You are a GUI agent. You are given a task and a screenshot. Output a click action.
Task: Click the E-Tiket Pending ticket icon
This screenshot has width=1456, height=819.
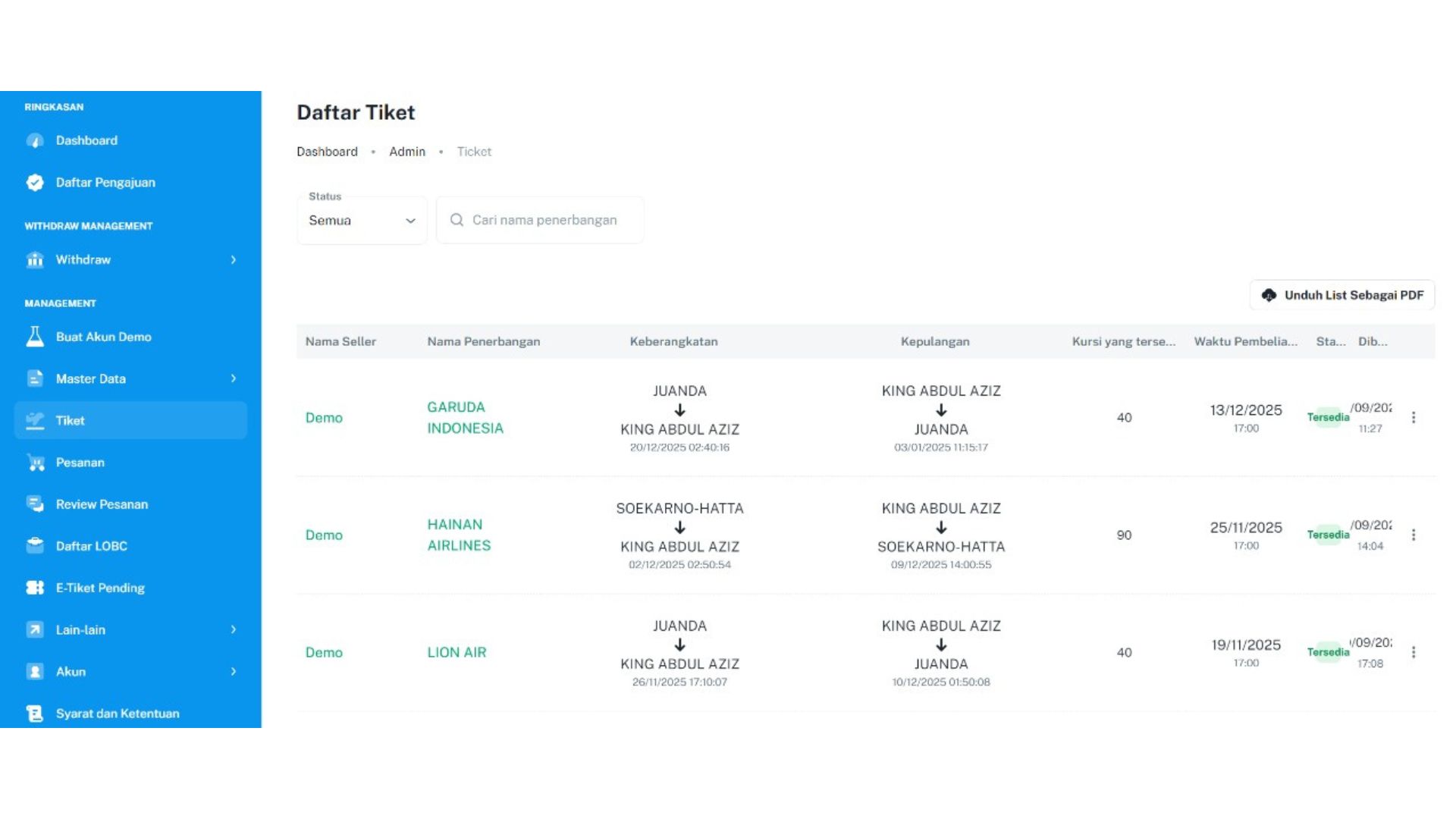click(35, 588)
